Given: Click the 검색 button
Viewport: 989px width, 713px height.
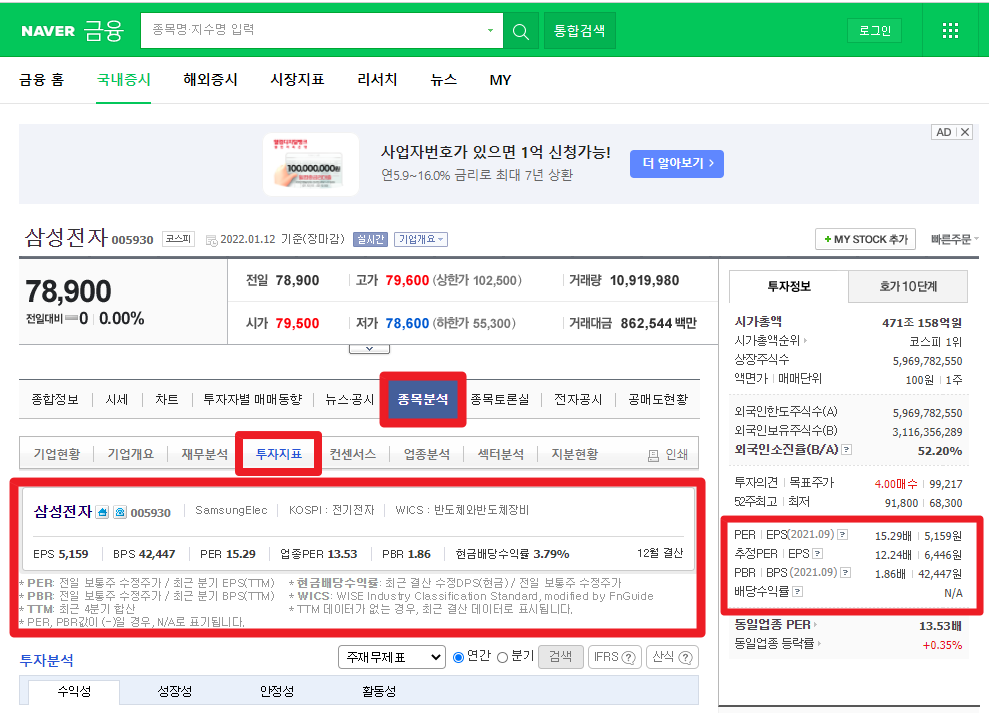Looking at the screenshot, I should click(561, 657).
